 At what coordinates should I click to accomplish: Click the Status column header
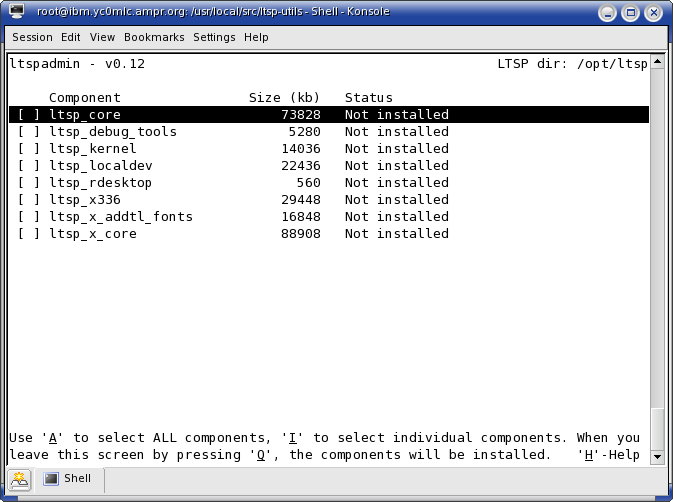click(x=369, y=98)
